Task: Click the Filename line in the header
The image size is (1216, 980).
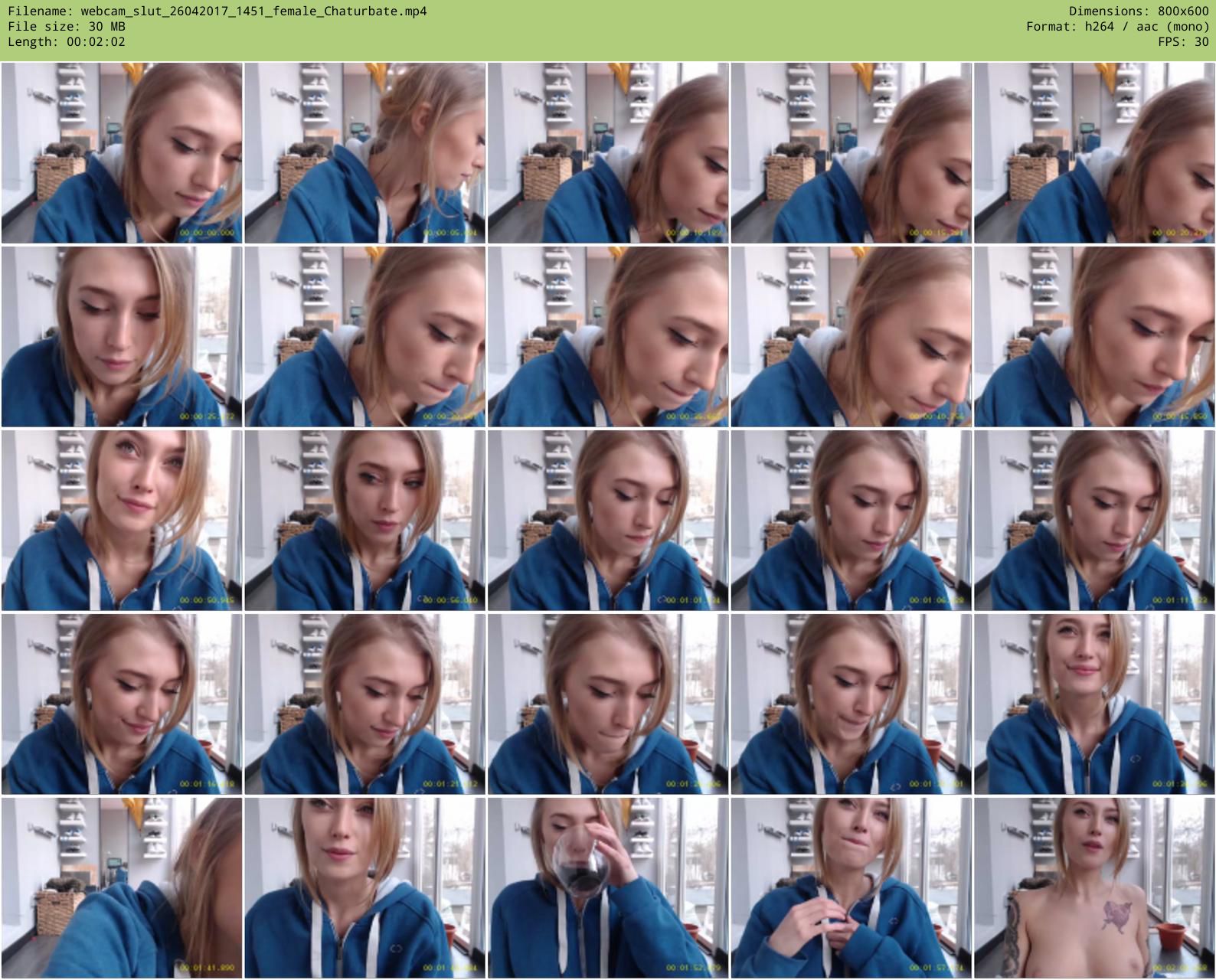Action: (x=217, y=11)
